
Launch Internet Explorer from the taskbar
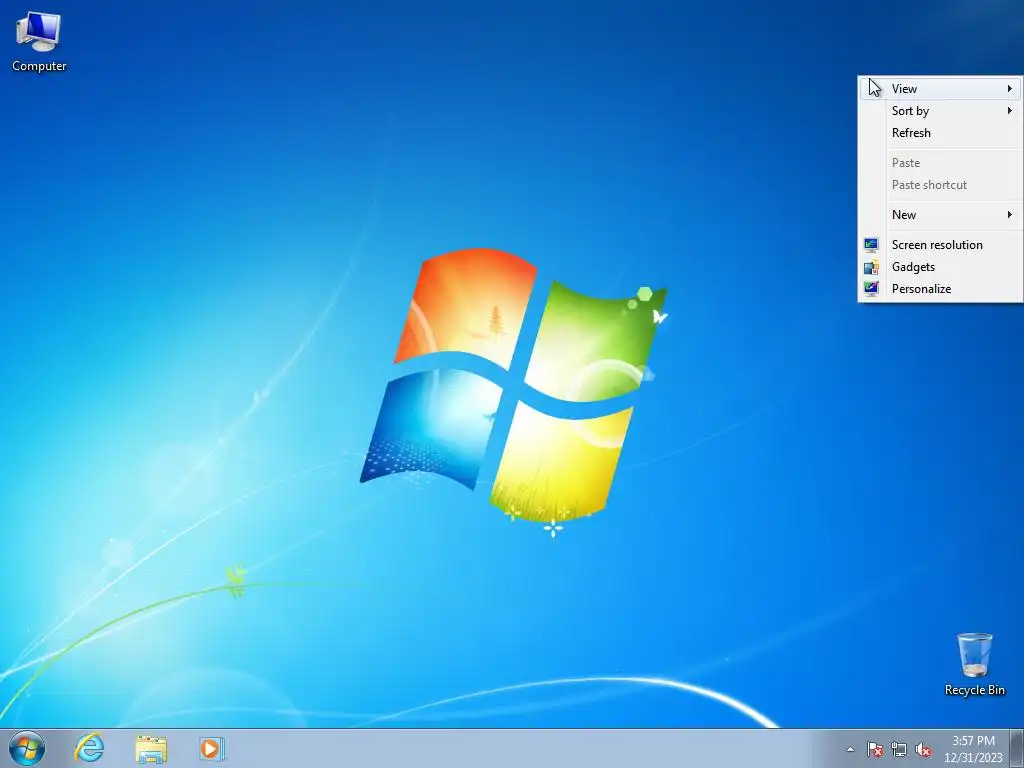click(x=89, y=748)
